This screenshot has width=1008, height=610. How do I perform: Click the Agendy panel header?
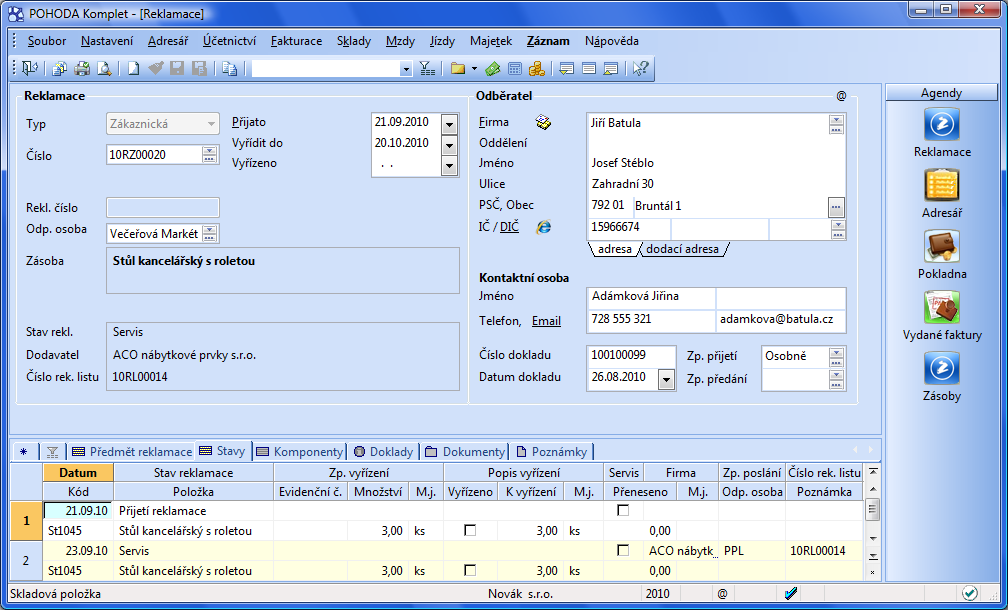(x=942, y=93)
